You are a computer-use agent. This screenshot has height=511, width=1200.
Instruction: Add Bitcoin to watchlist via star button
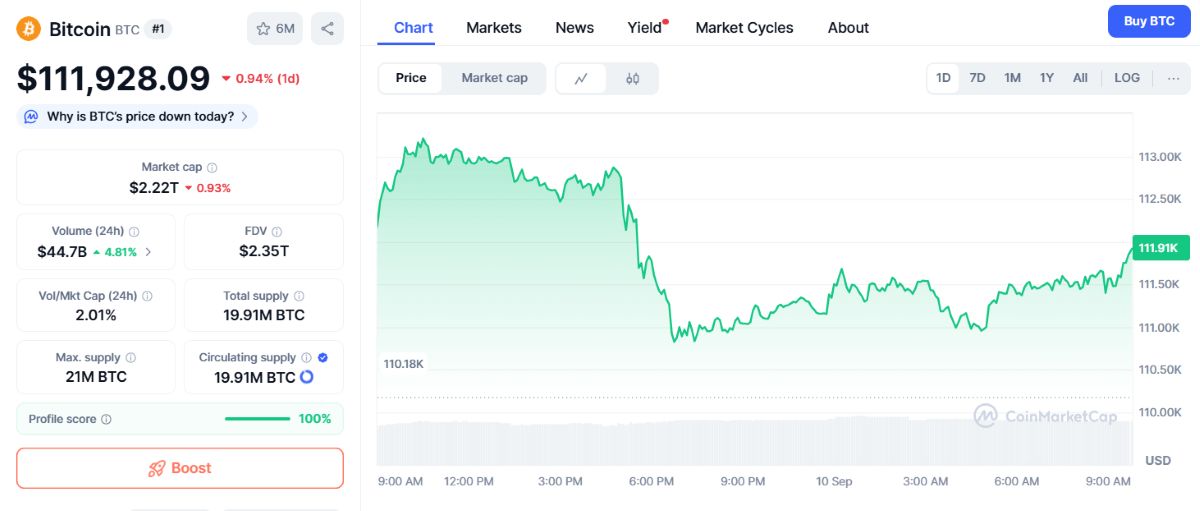[x=275, y=29]
